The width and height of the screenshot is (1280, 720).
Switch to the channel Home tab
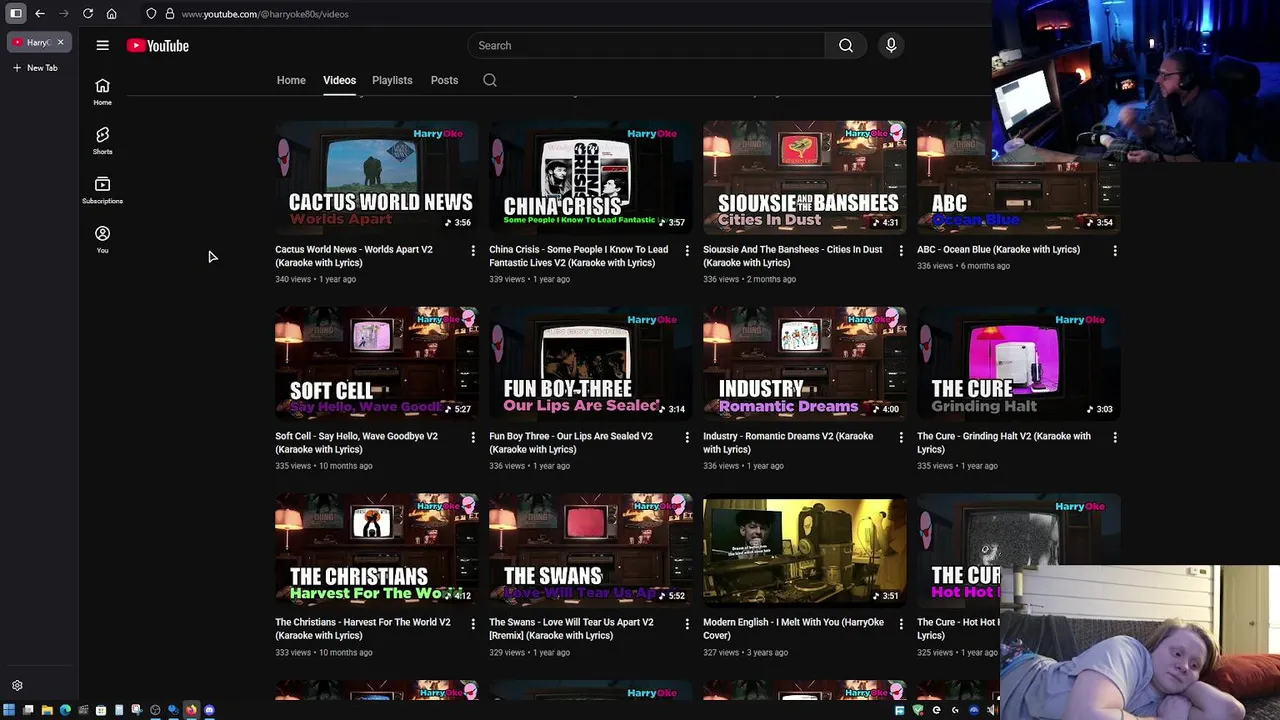click(291, 80)
